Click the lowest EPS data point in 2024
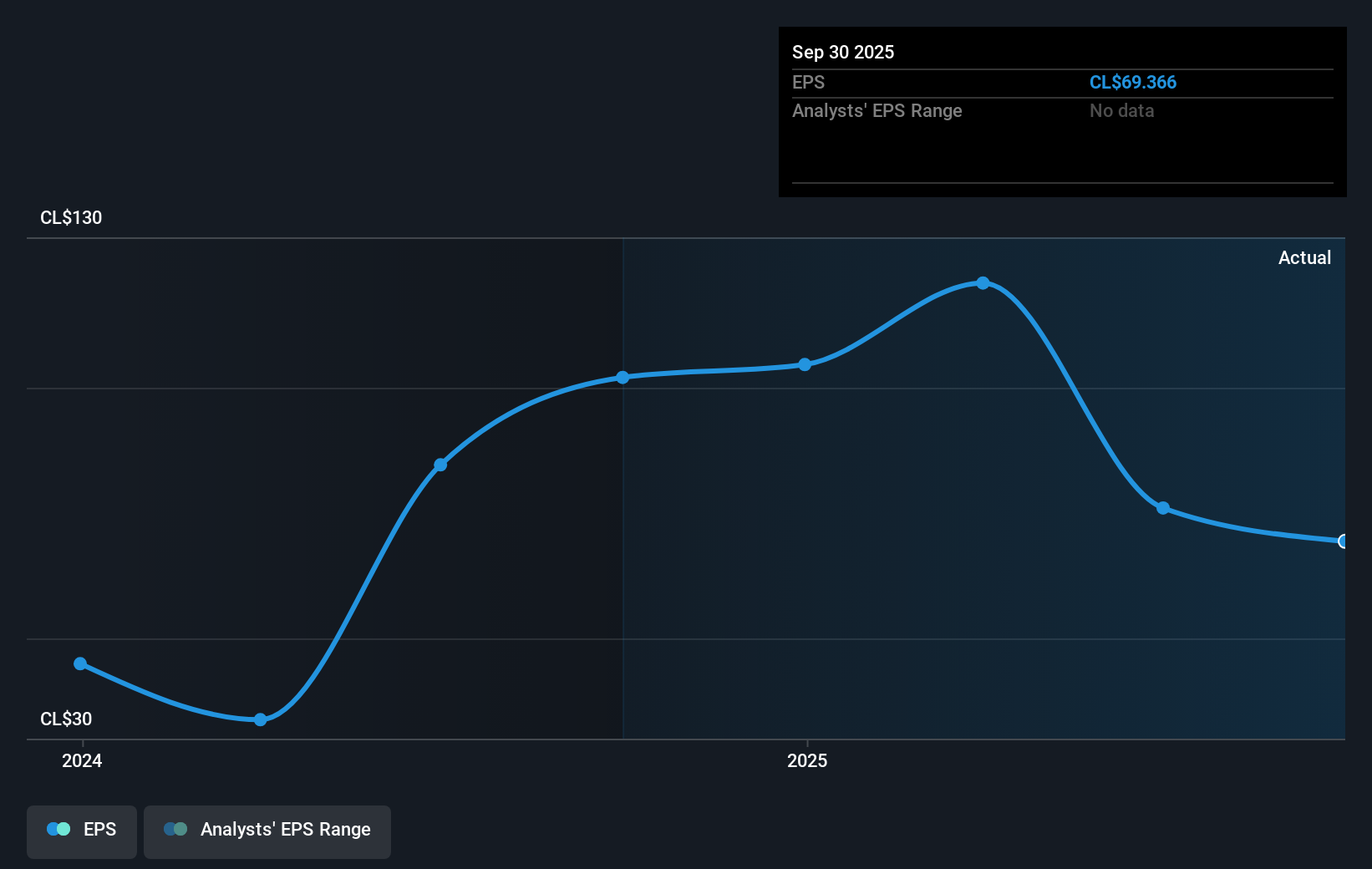Screen dimensions: 1372x869 tap(261, 719)
